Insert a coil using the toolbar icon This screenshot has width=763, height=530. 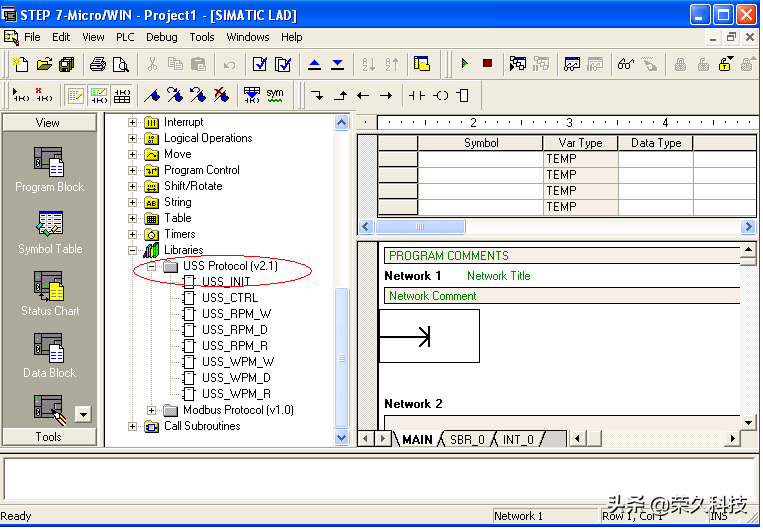(x=440, y=95)
